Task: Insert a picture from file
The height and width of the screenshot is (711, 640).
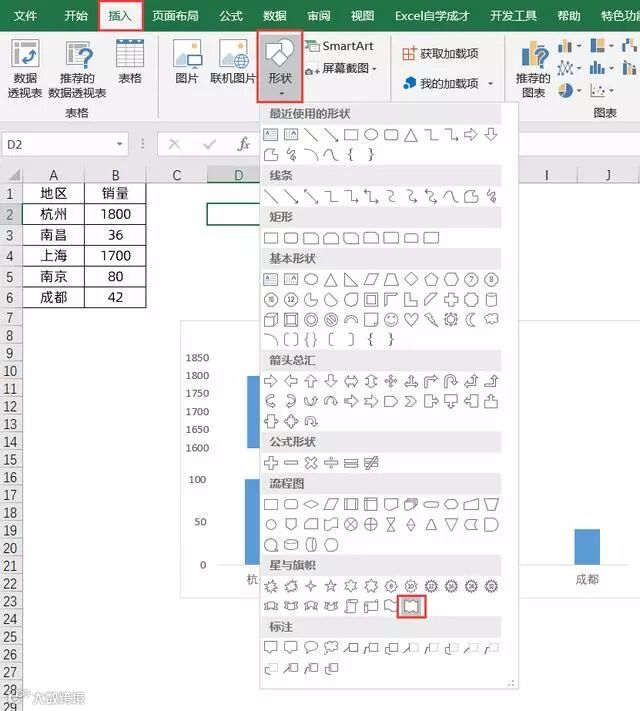Action: pos(187,62)
